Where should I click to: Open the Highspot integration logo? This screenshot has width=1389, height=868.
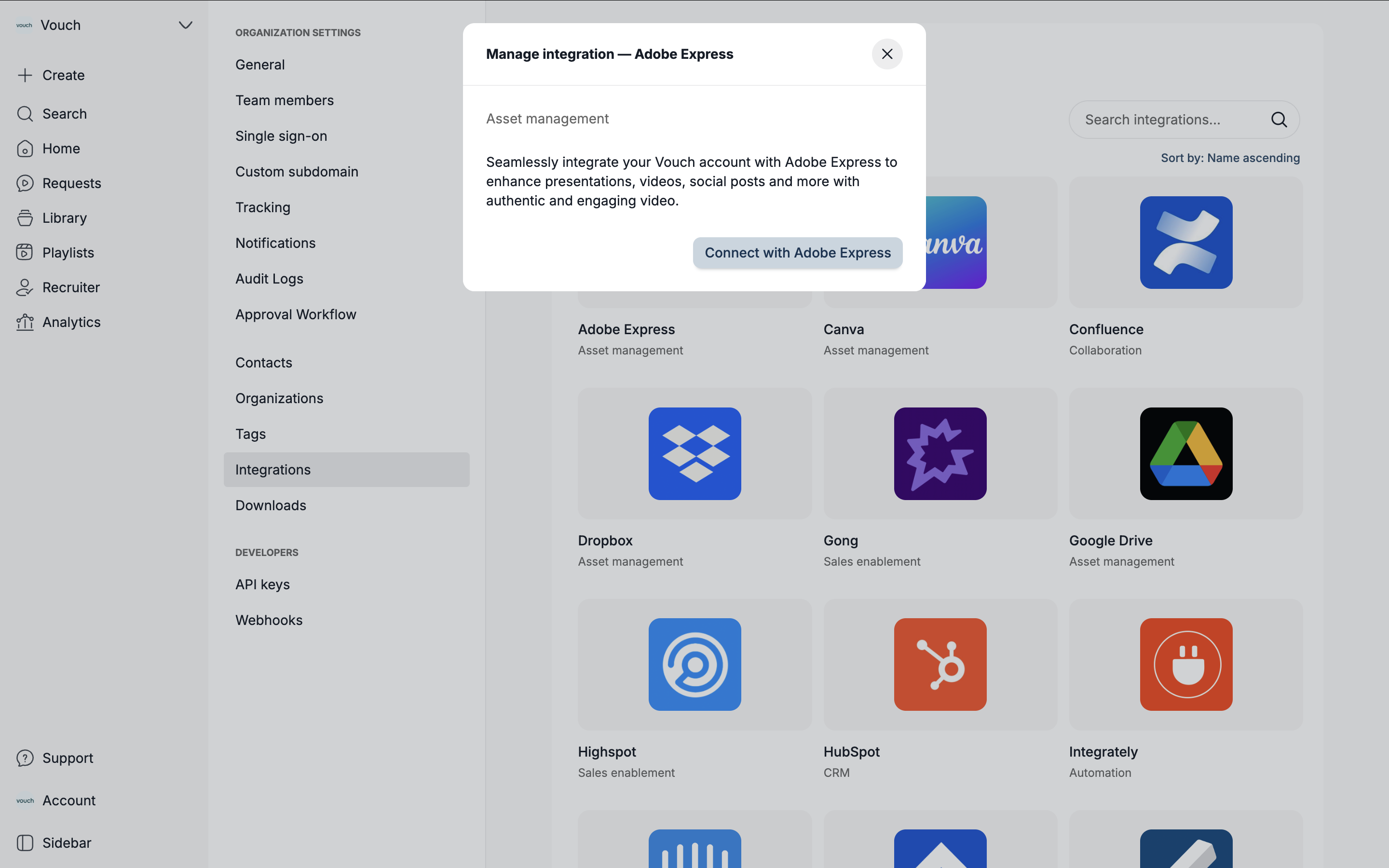click(694, 664)
